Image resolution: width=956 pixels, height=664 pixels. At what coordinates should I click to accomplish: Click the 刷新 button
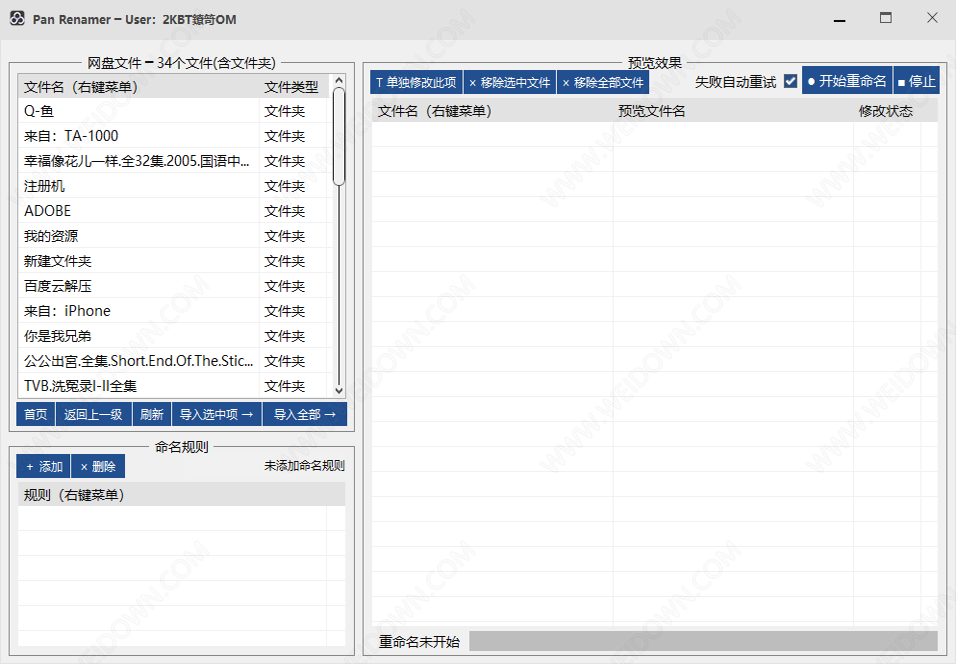[x=152, y=415]
